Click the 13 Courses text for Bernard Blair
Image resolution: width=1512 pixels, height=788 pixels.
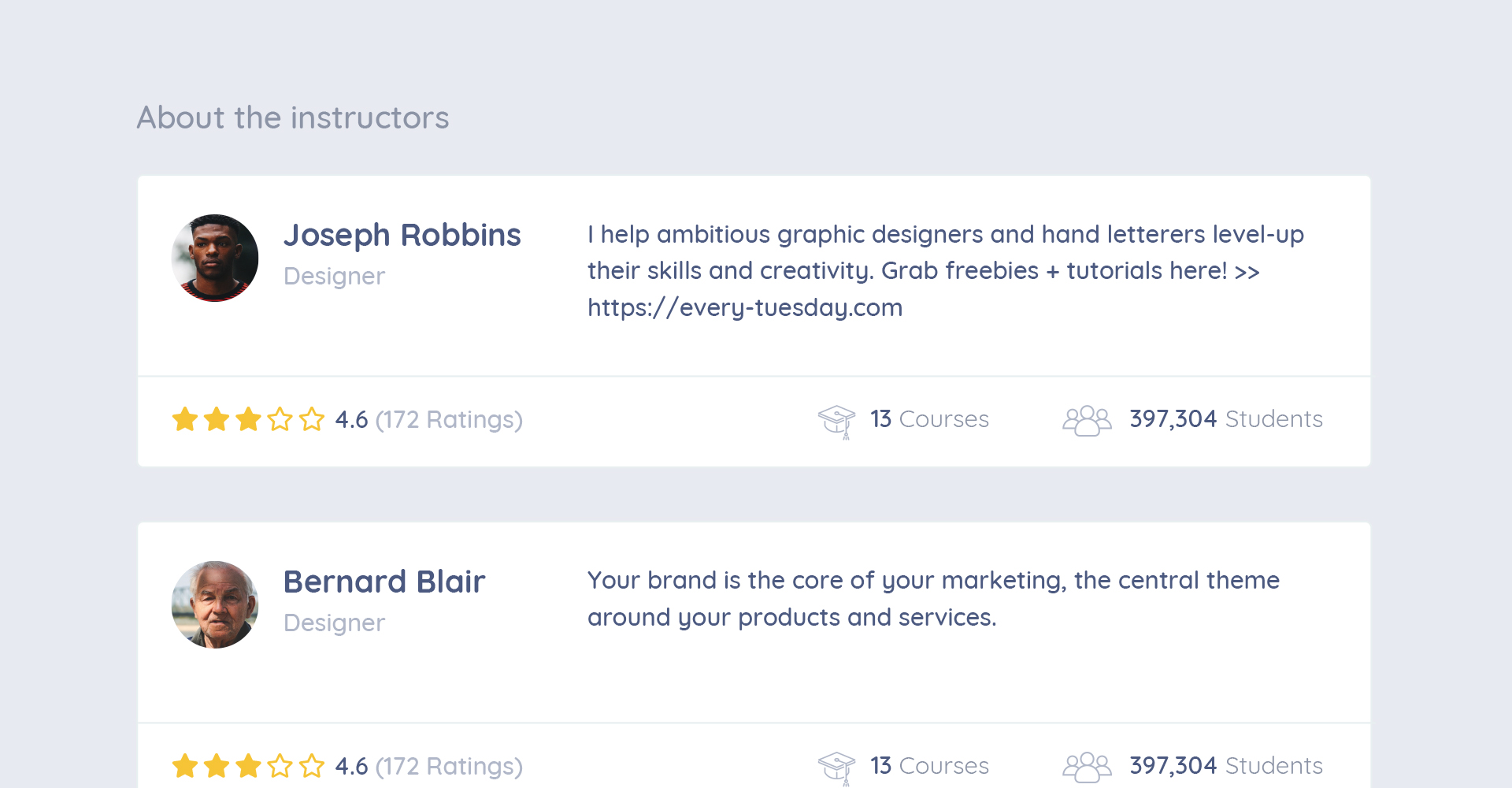(929, 766)
